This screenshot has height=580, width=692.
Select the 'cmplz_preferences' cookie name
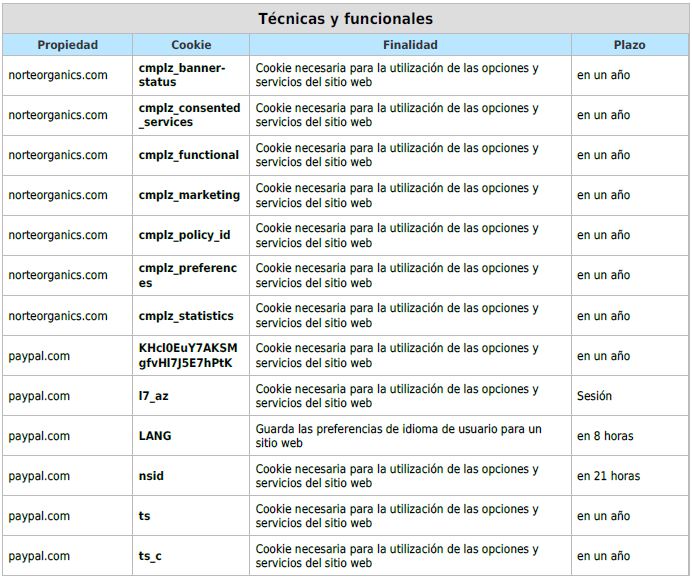coord(188,275)
